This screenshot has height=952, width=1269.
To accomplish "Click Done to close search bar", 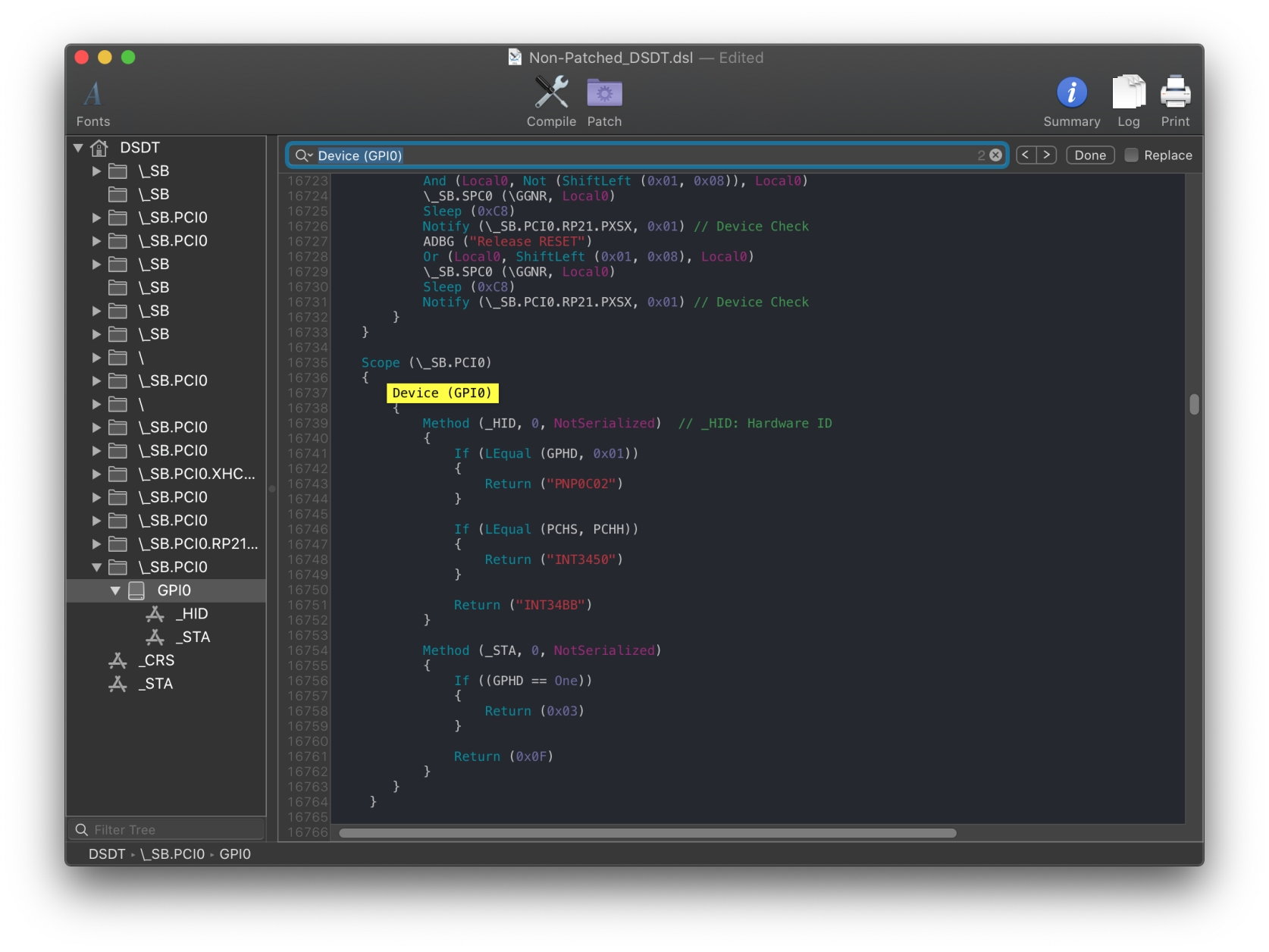I will pyautogui.click(x=1089, y=155).
